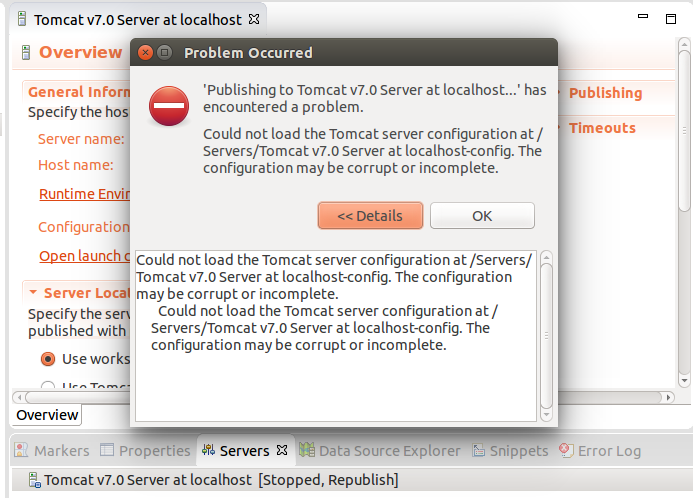Maximize the editor area

[x=671, y=19]
